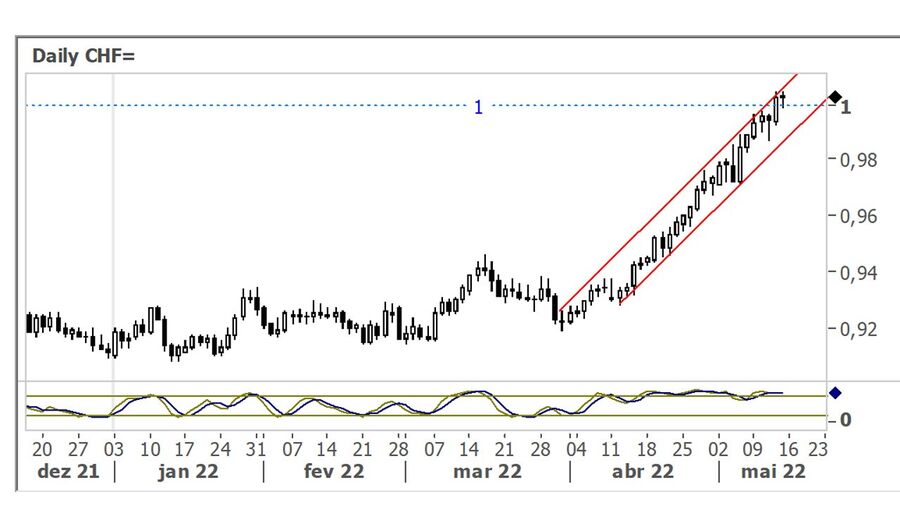Click the oscillator axis 0 label

click(x=845, y=420)
